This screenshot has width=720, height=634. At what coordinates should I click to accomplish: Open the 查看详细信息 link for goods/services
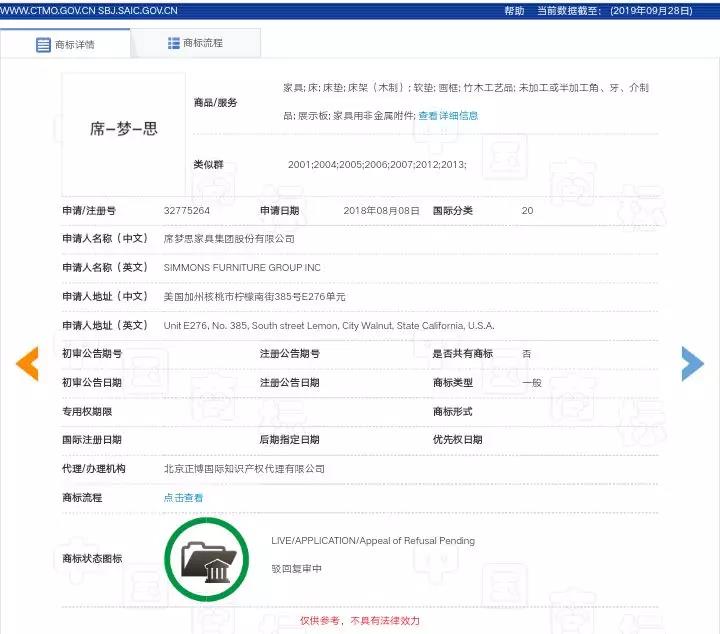(448, 116)
